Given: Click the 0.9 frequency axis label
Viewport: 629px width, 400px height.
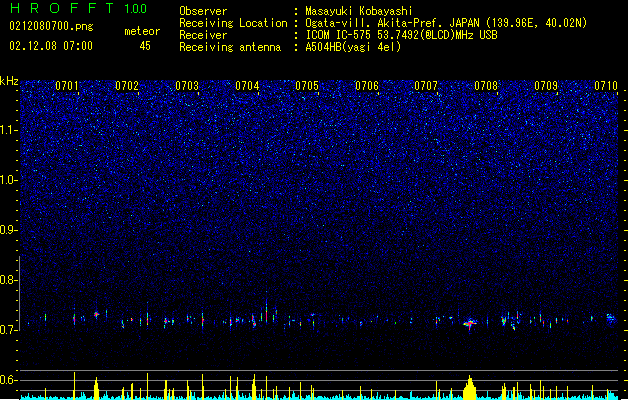Looking at the screenshot, I should tap(9, 229).
